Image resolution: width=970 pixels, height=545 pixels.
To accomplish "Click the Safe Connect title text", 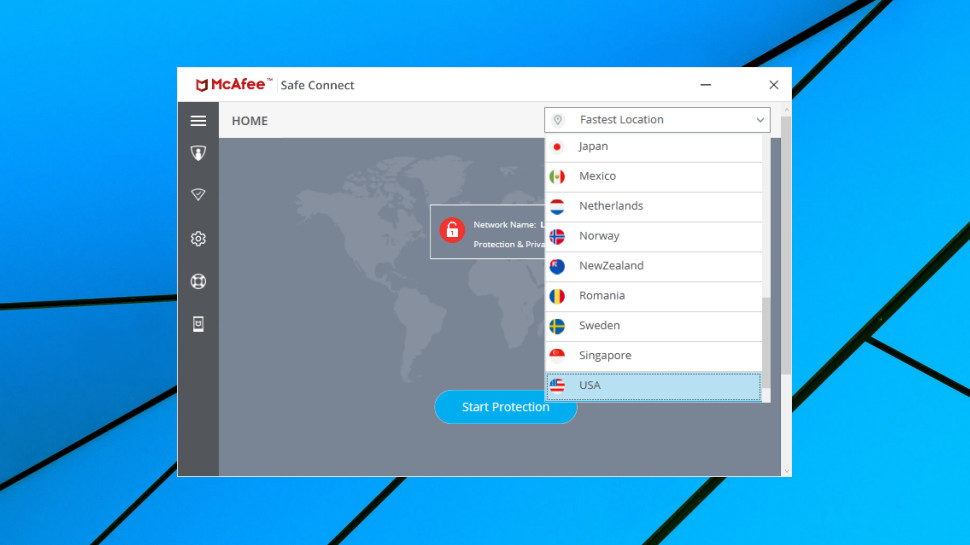I will [317, 85].
